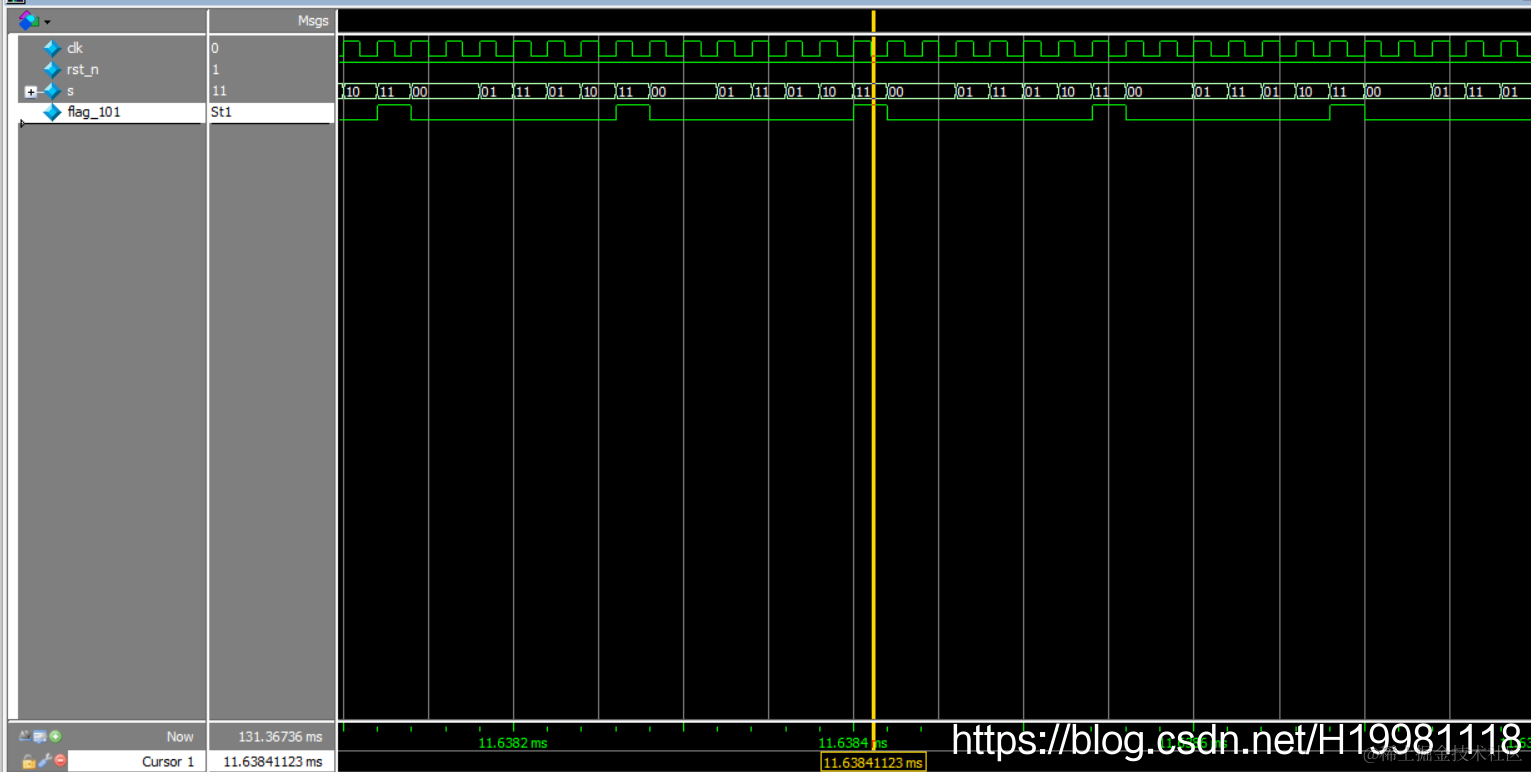1531x772 pixels.
Task: Select the flag_101 signal row
Action: (x=112, y=112)
